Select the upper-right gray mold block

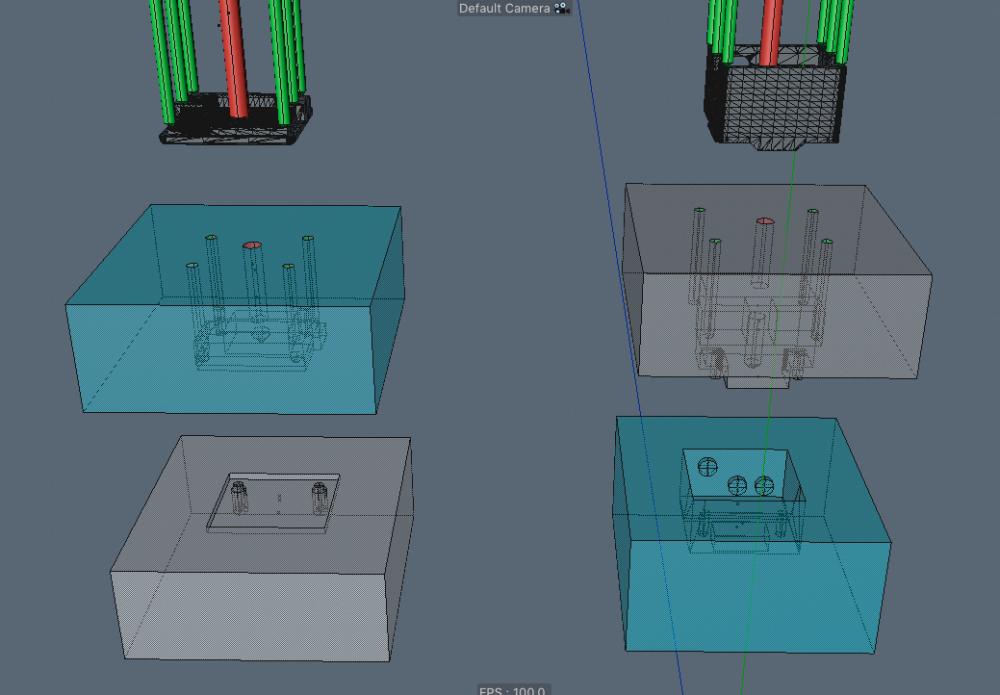coord(880,300)
